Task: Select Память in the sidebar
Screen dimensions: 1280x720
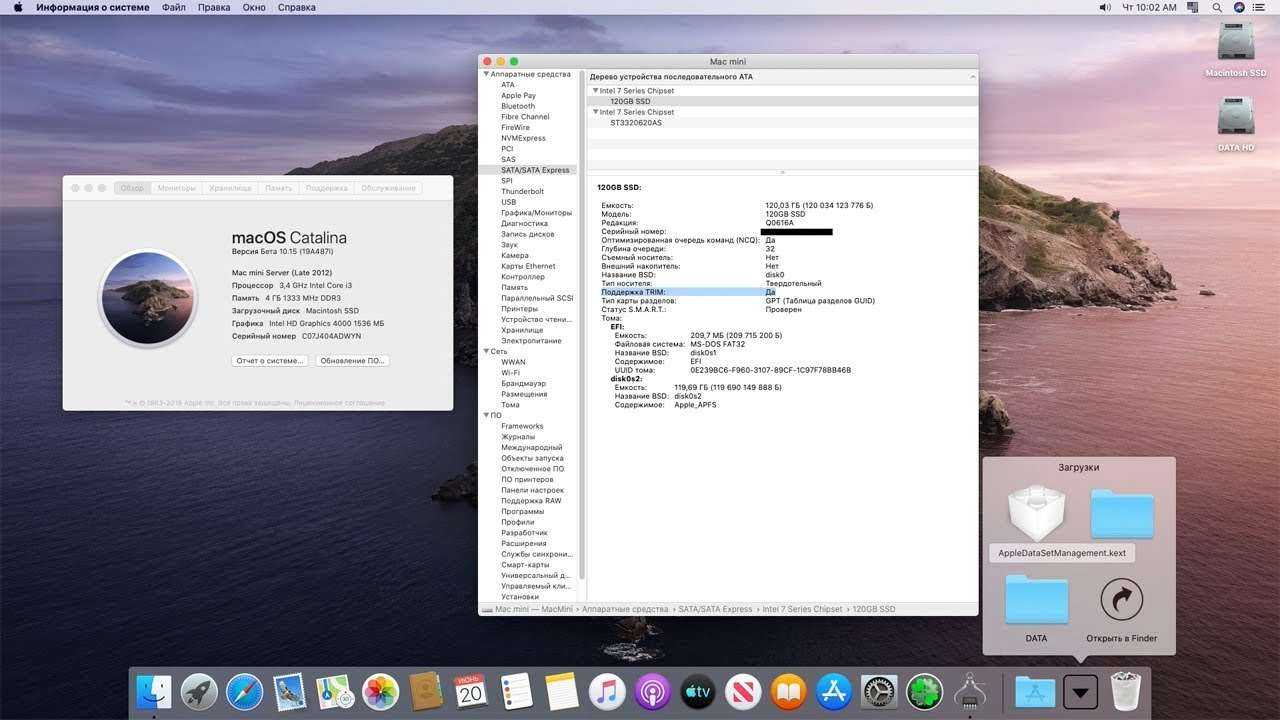Action: [x=514, y=287]
